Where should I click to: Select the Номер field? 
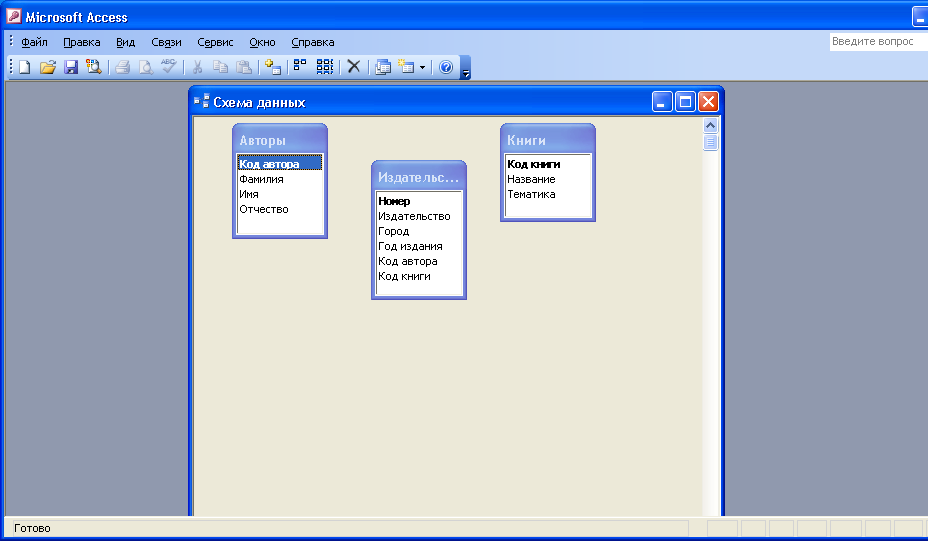(x=419, y=201)
